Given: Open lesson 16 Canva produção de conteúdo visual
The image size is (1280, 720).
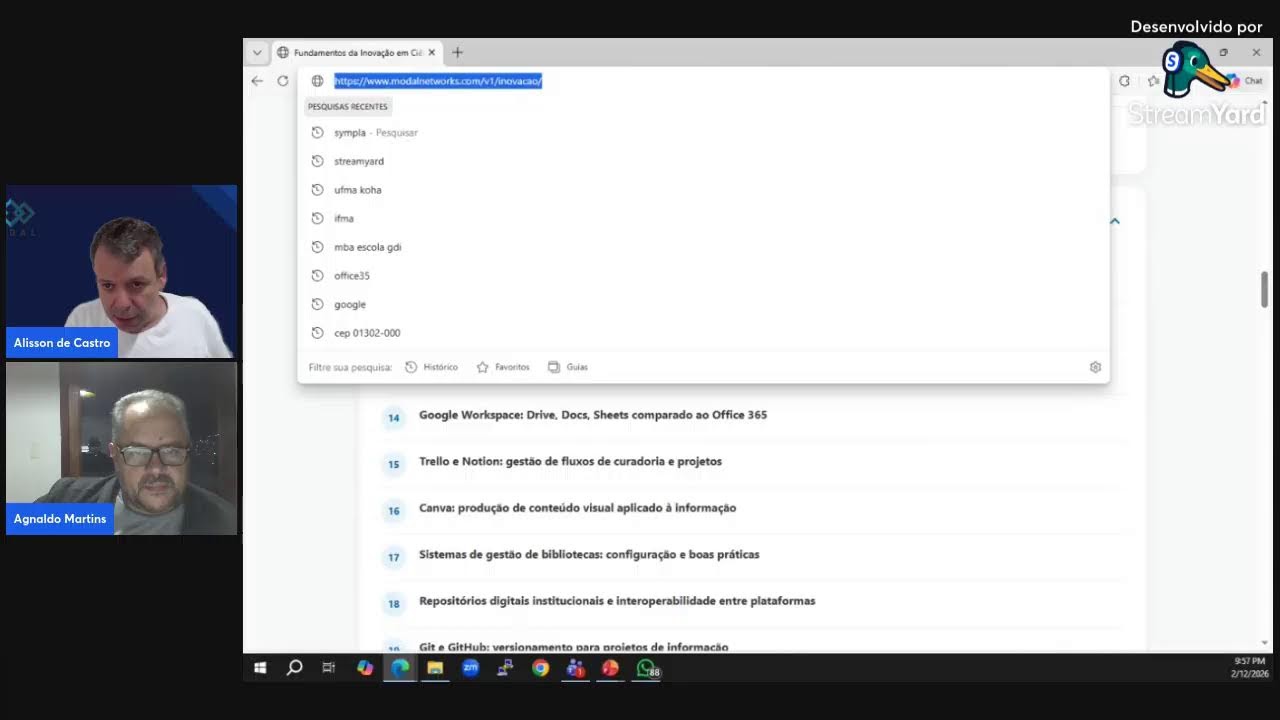Looking at the screenshot, I should pos(577,508).
